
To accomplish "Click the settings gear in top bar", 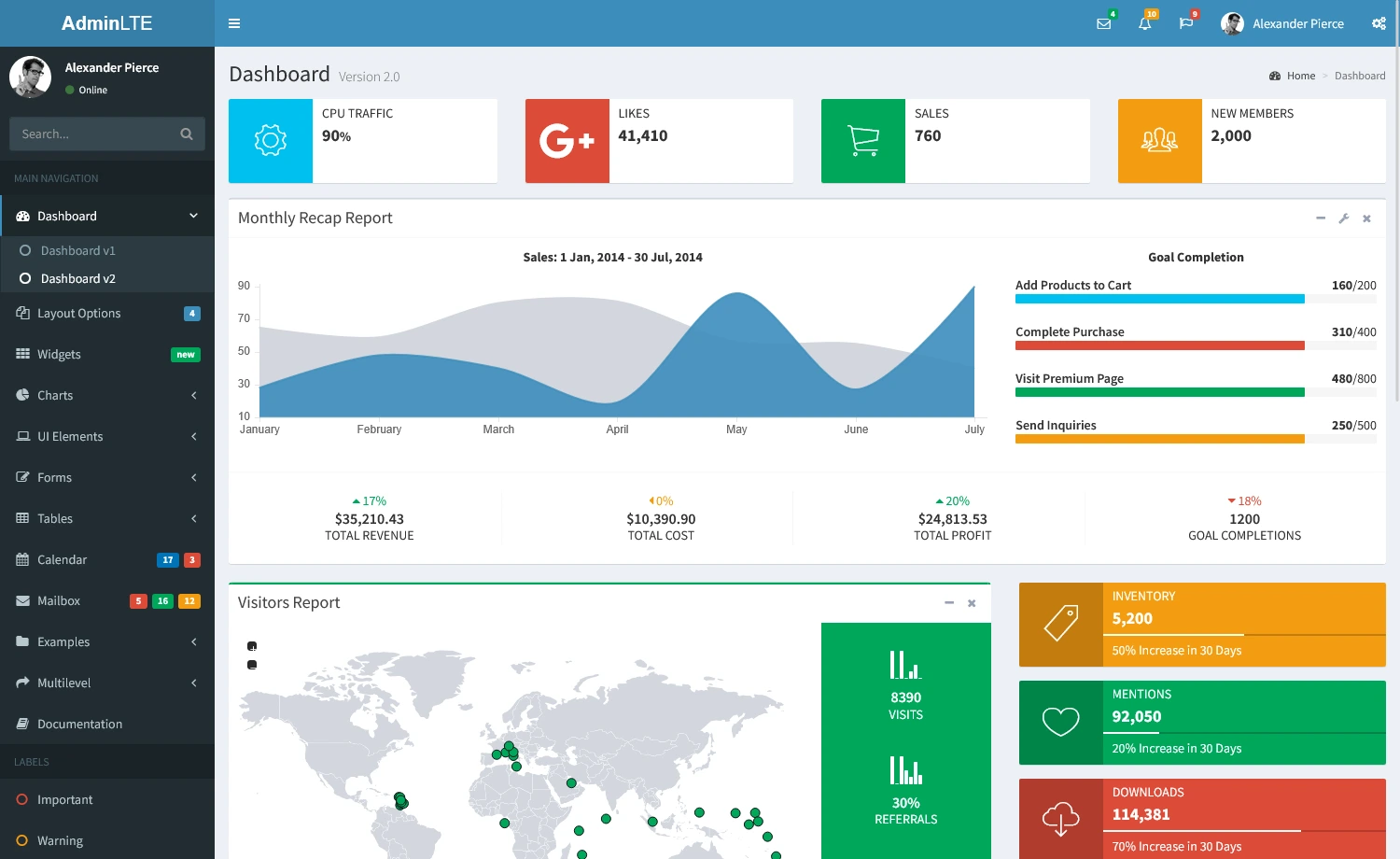I will click(x=1379, y=23).
